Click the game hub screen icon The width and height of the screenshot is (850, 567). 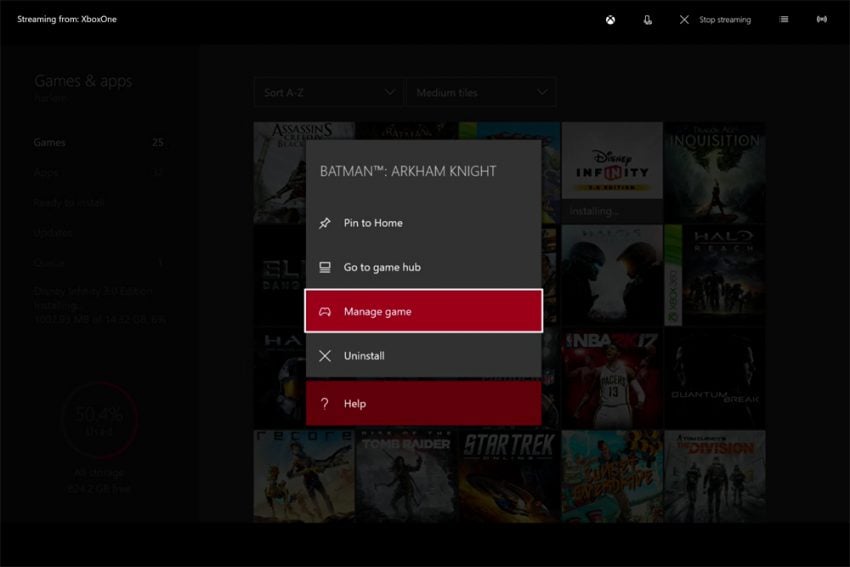coord(325,267)
